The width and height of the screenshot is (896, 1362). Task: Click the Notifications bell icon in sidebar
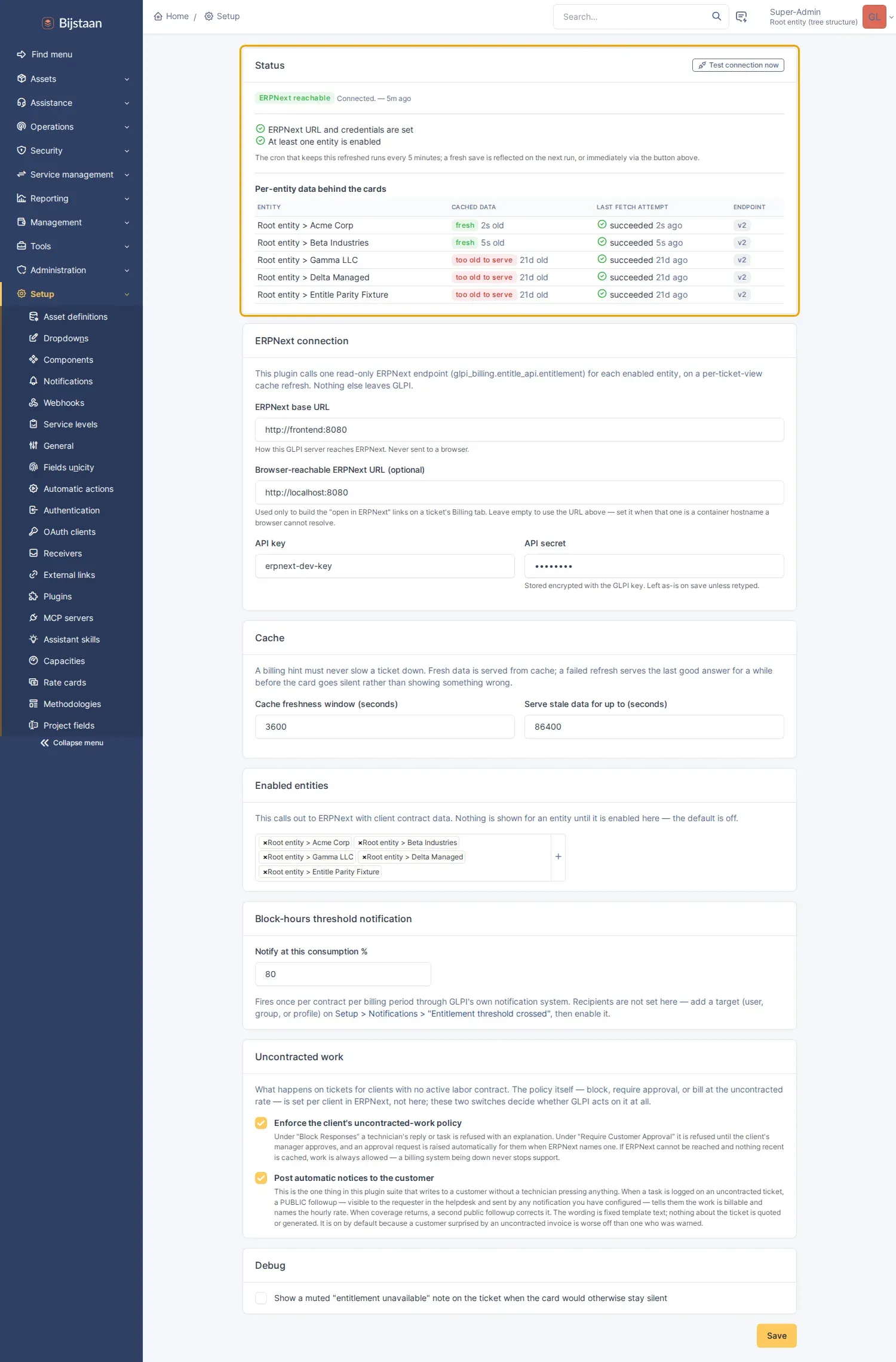point(33,381)
